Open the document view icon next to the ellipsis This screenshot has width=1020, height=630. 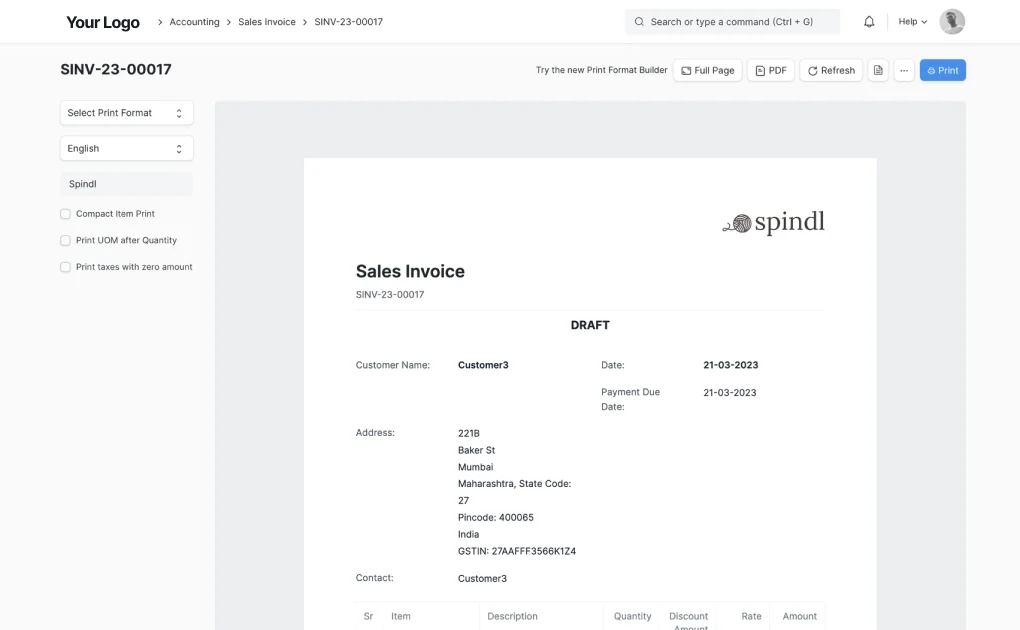pyautogui.click(x=878, y=70)
